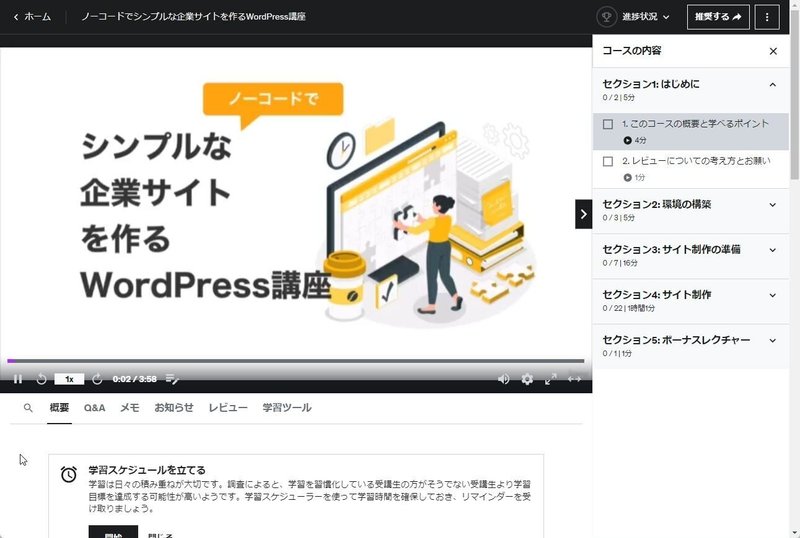Check lecture 1 このコースの概要 checkbox

click(608, 124)
